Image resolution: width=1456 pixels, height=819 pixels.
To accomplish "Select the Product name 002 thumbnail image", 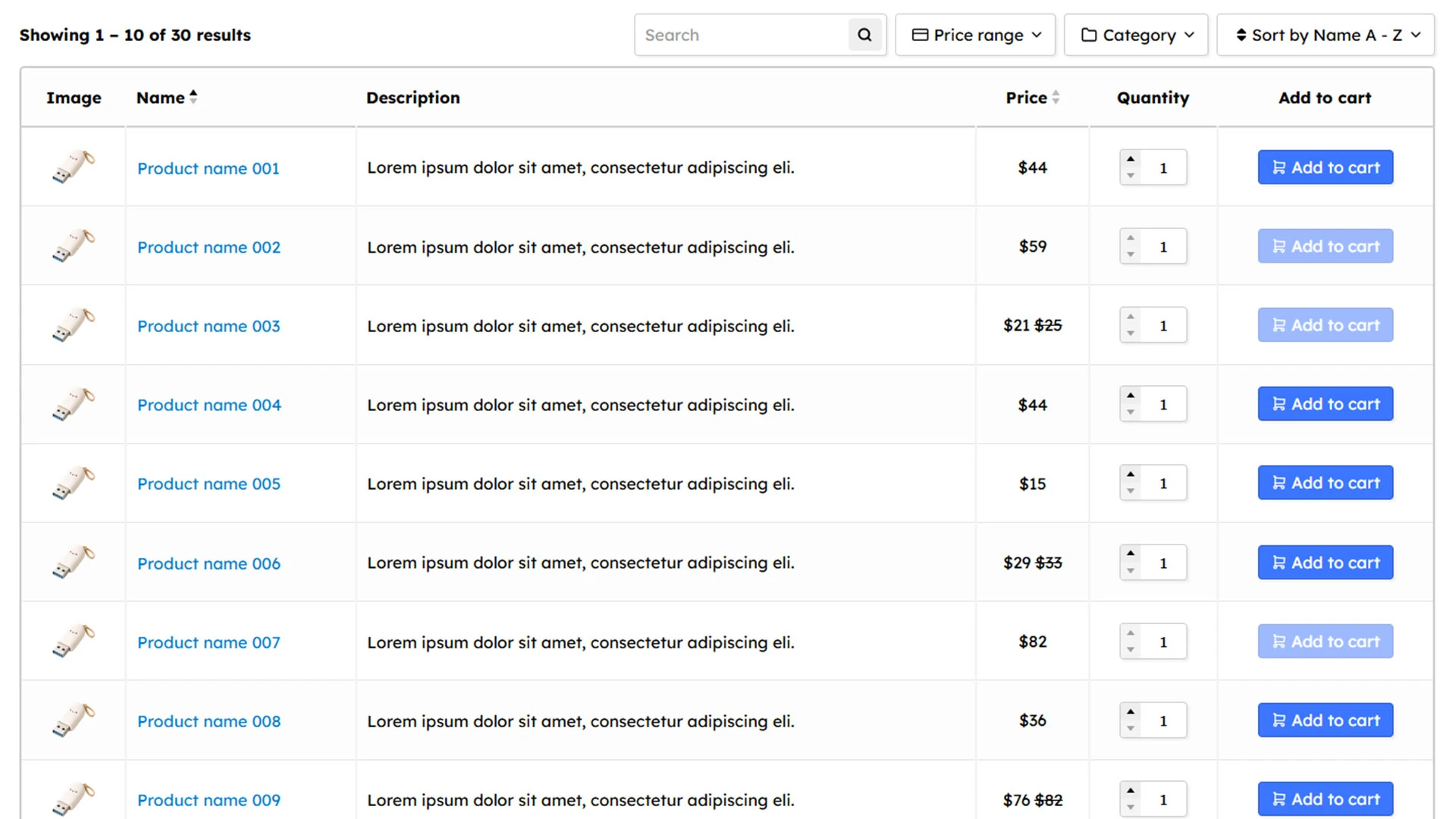I will 74,246.
